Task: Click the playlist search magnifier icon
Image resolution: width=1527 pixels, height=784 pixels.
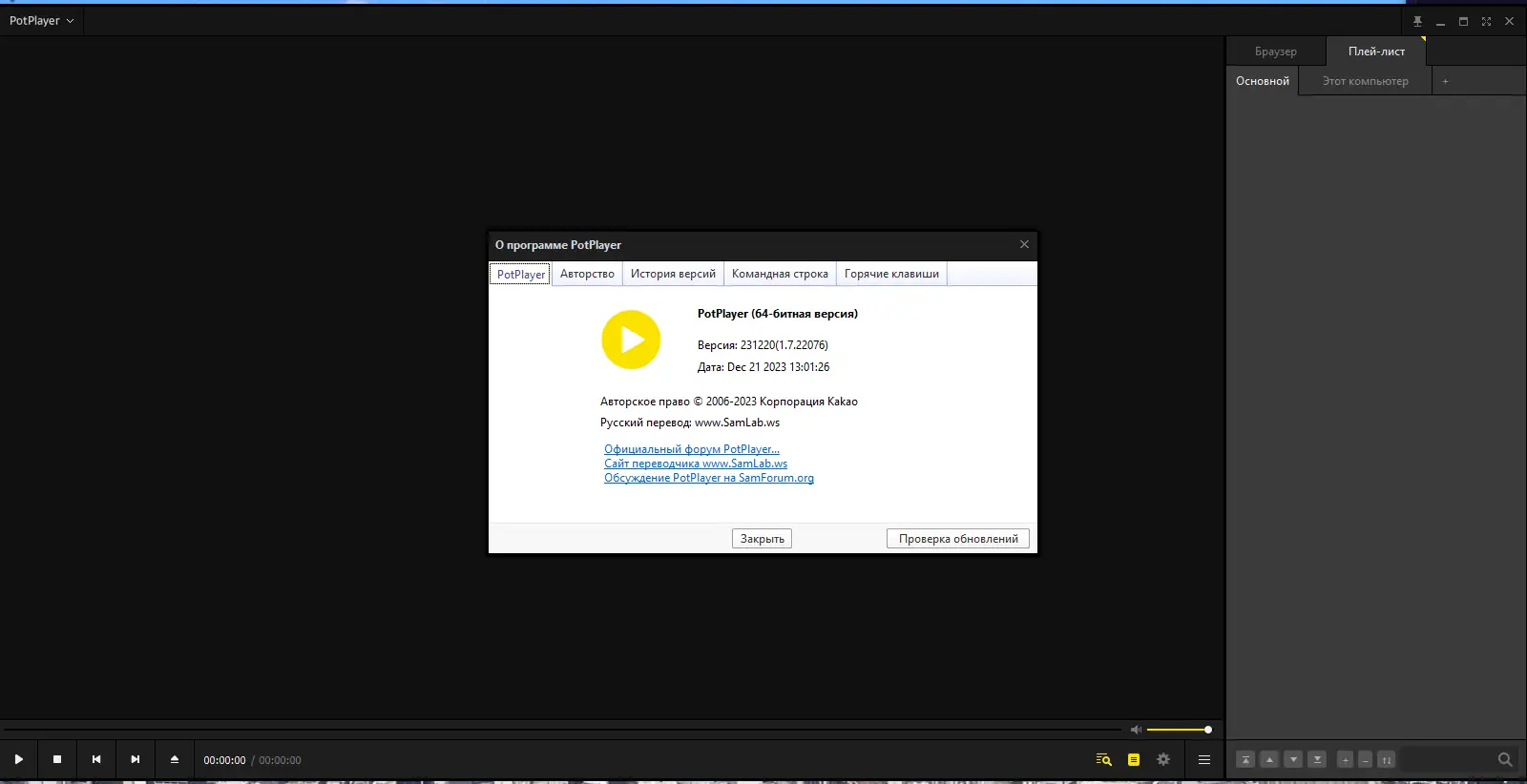Action: (1505, 759)
